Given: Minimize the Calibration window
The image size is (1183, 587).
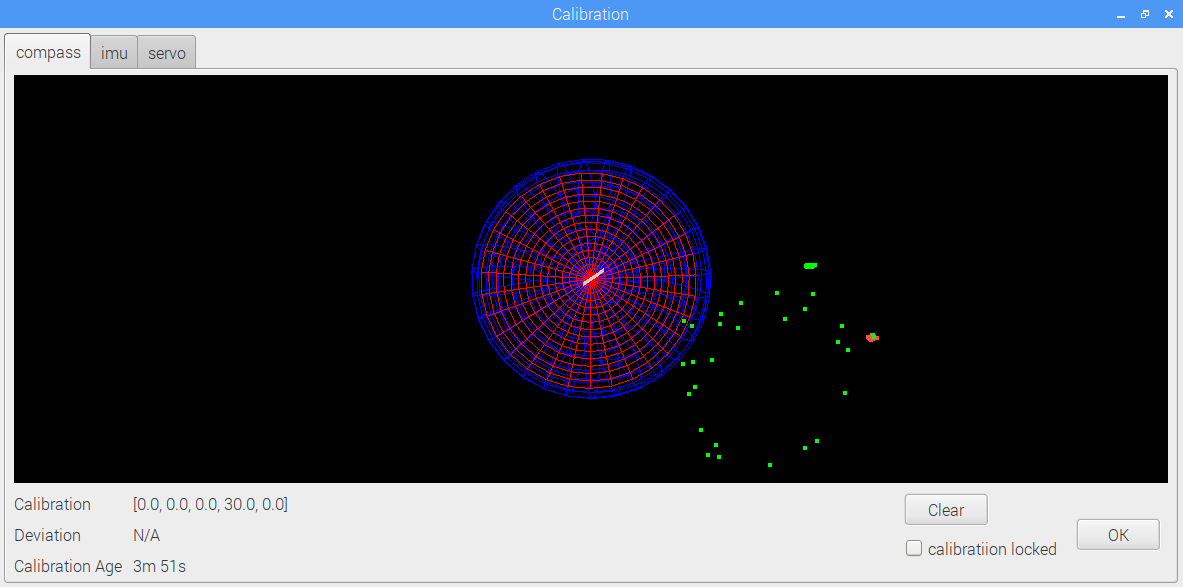Looking at the screenshot, I should (x=1121, y=14).
